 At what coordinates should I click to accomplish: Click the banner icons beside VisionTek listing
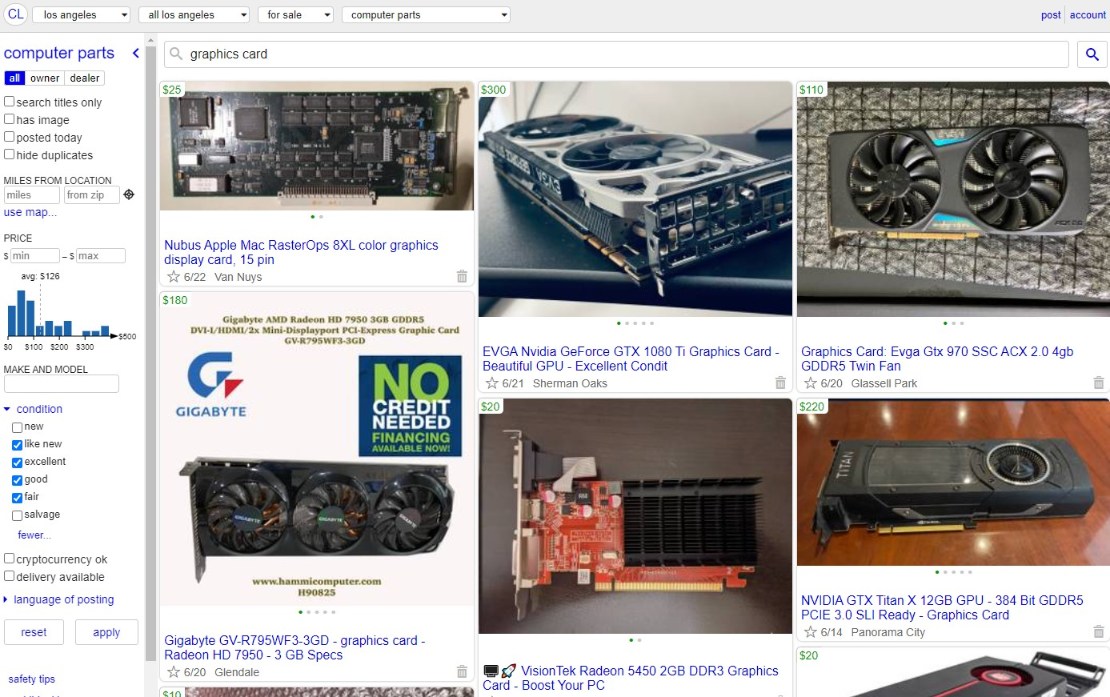(x=497, y=670)
